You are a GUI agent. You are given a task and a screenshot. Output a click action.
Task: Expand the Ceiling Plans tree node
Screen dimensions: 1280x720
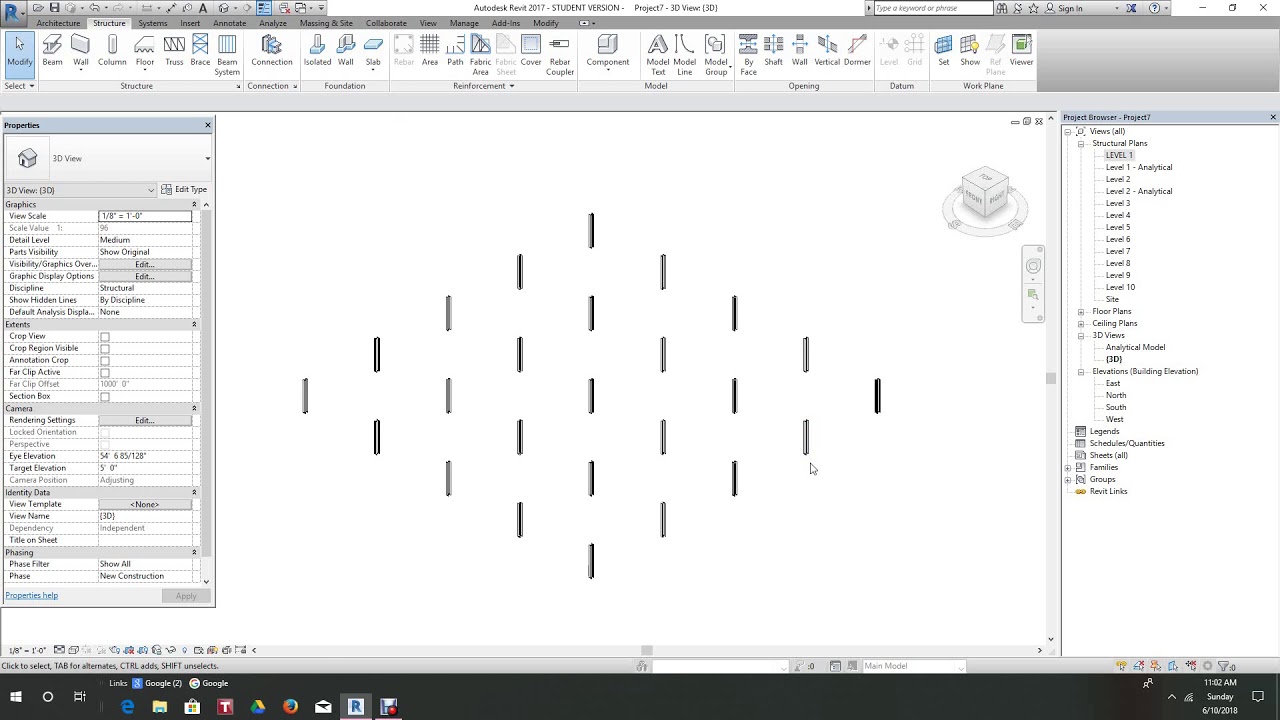pyautogui.click(x=1081, y=324)
